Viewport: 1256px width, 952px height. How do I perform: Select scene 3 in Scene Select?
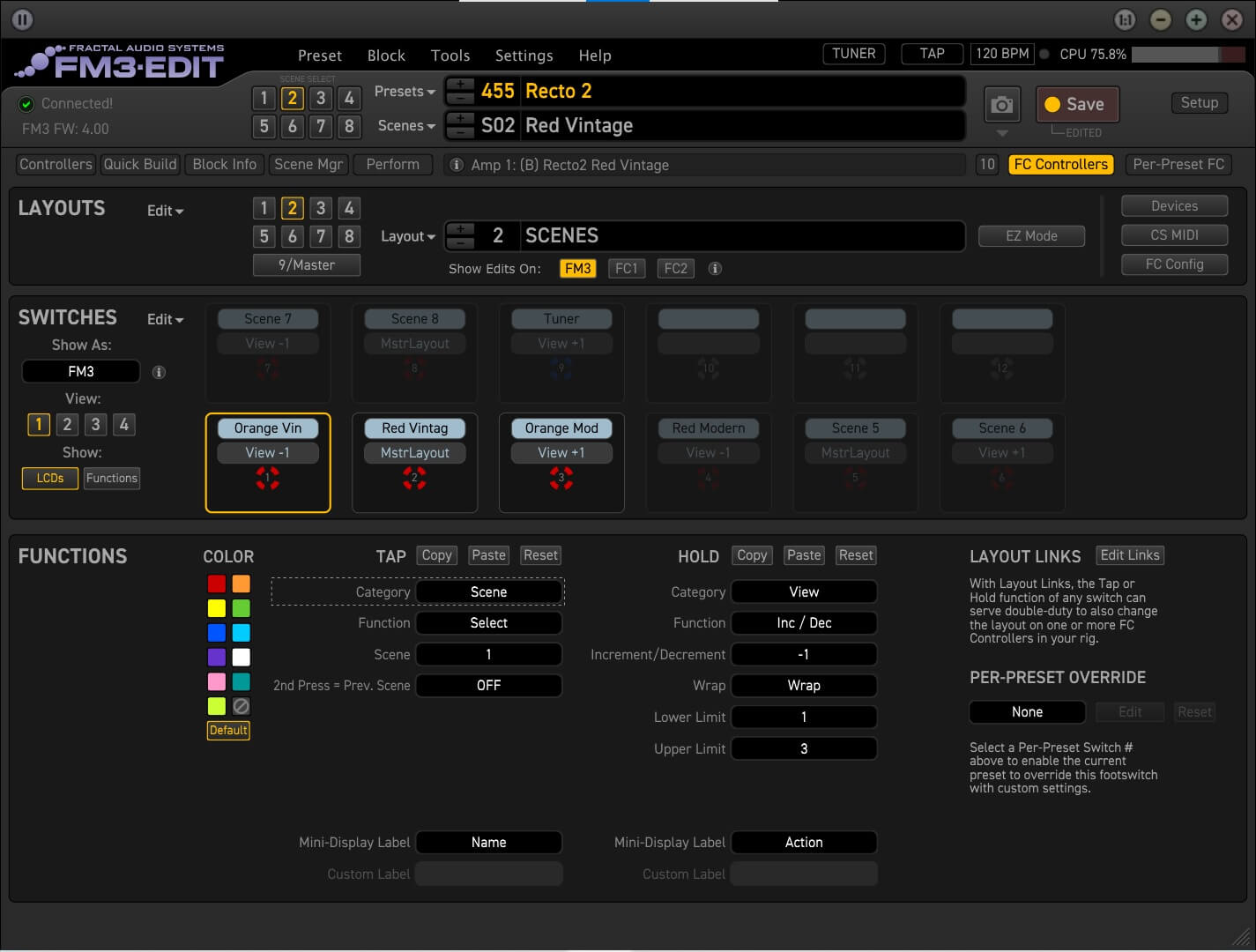point(321,98)
